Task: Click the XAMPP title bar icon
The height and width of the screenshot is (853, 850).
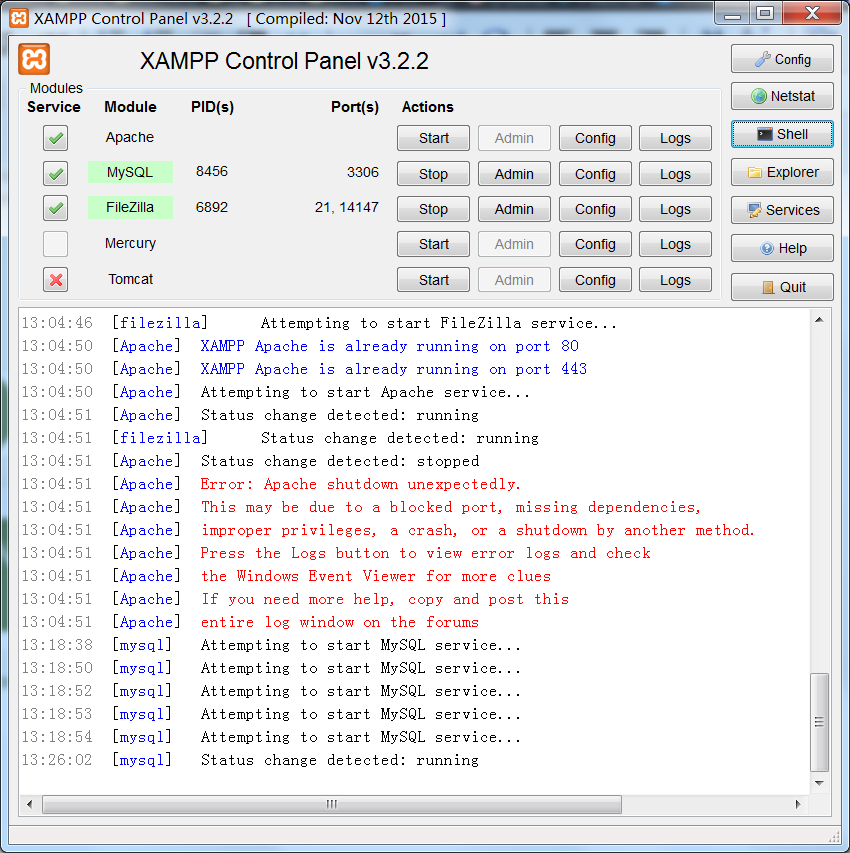Action: coord(19,18)
